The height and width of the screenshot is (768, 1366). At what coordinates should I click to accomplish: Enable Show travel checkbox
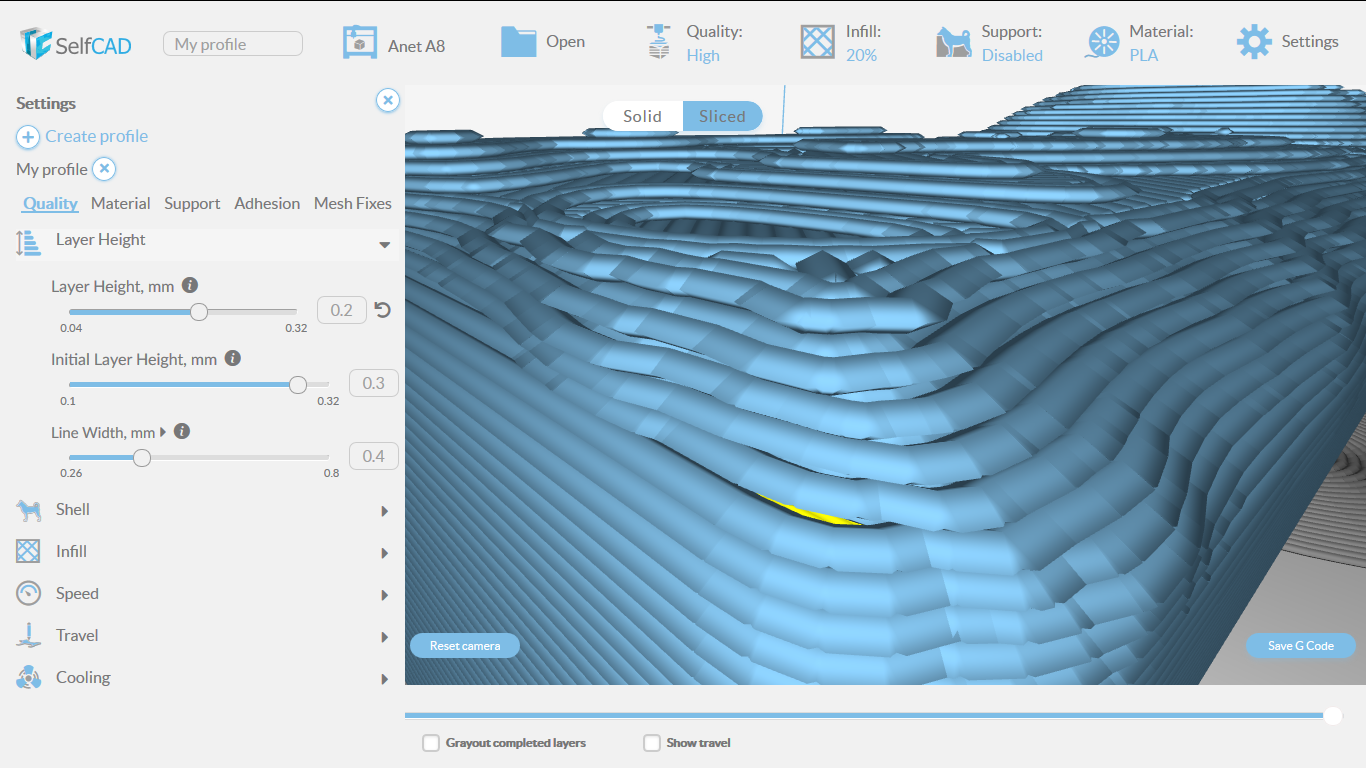coord(652,743)
